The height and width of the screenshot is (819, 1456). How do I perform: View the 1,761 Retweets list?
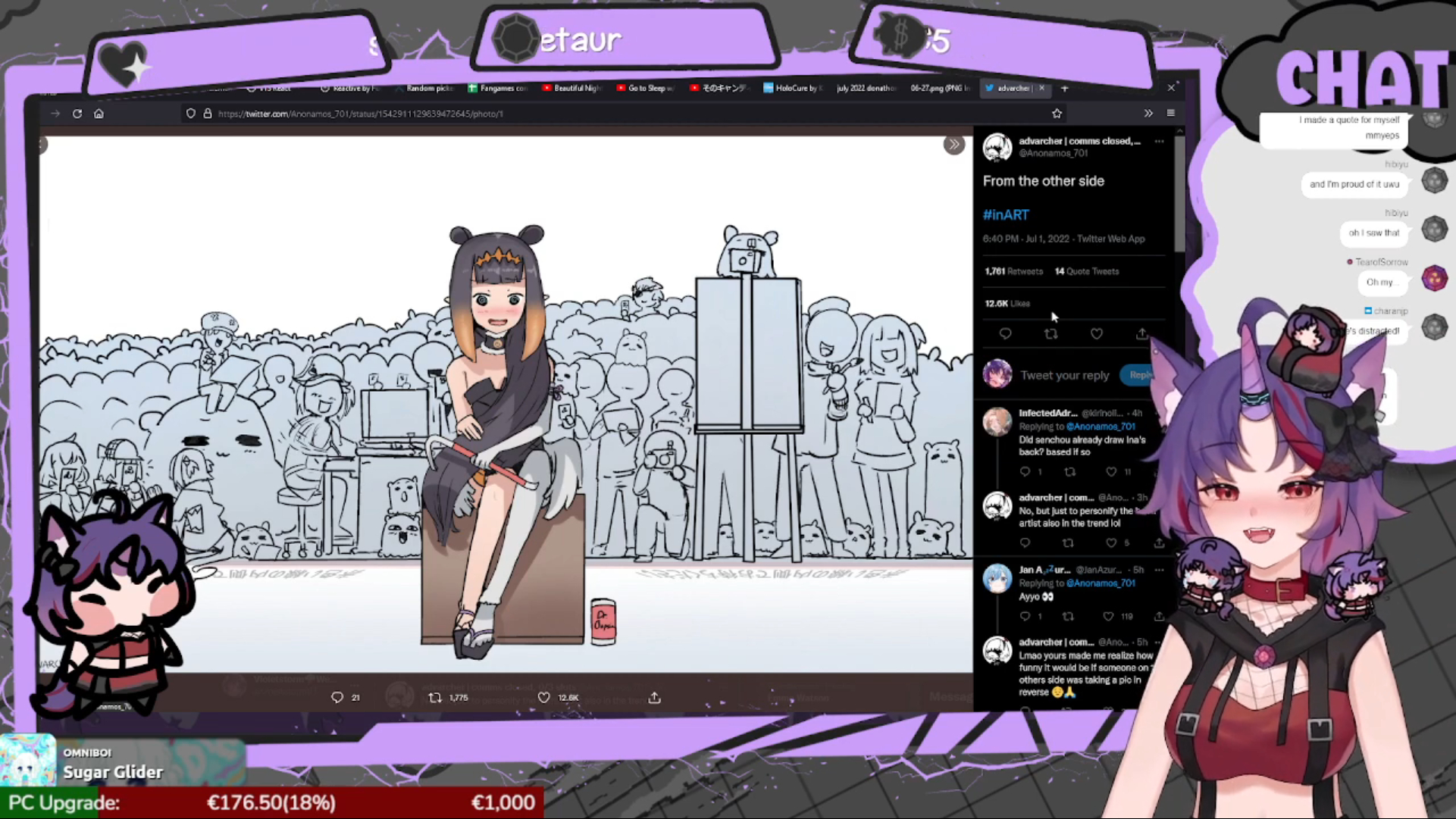pos(1013,271)
